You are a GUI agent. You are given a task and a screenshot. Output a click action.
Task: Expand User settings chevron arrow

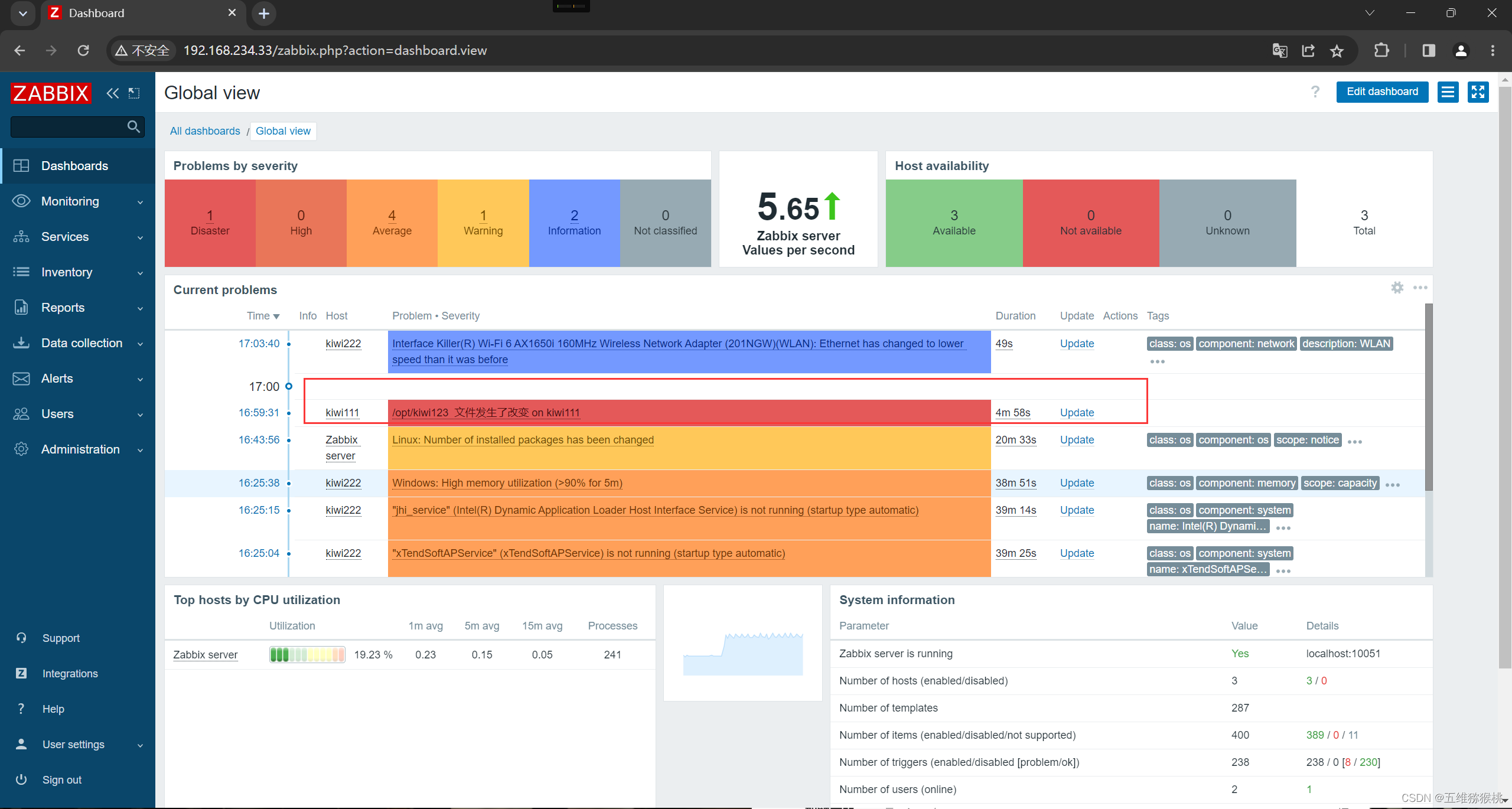tap(141, 746)
